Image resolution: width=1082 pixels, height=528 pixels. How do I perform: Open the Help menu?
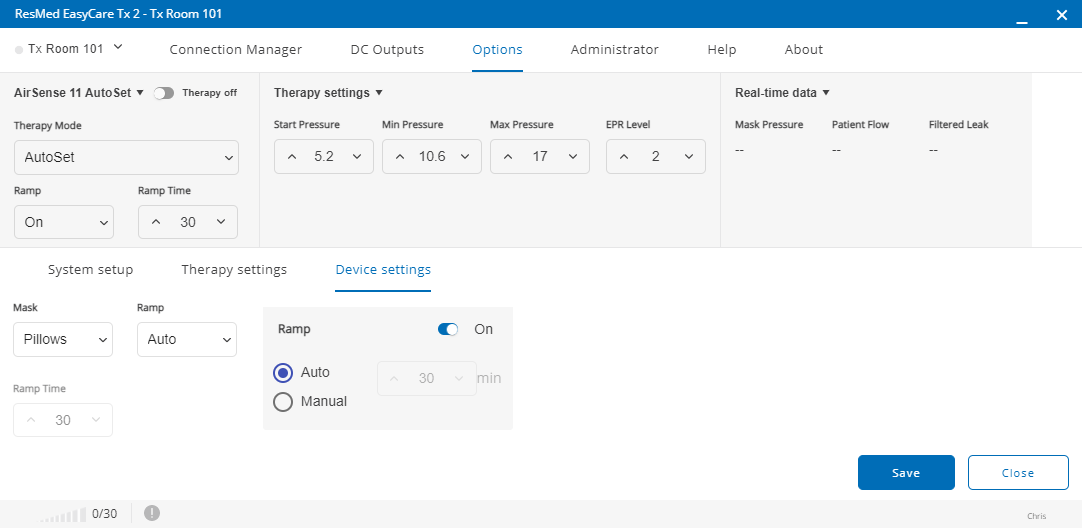tap(722, 50)
